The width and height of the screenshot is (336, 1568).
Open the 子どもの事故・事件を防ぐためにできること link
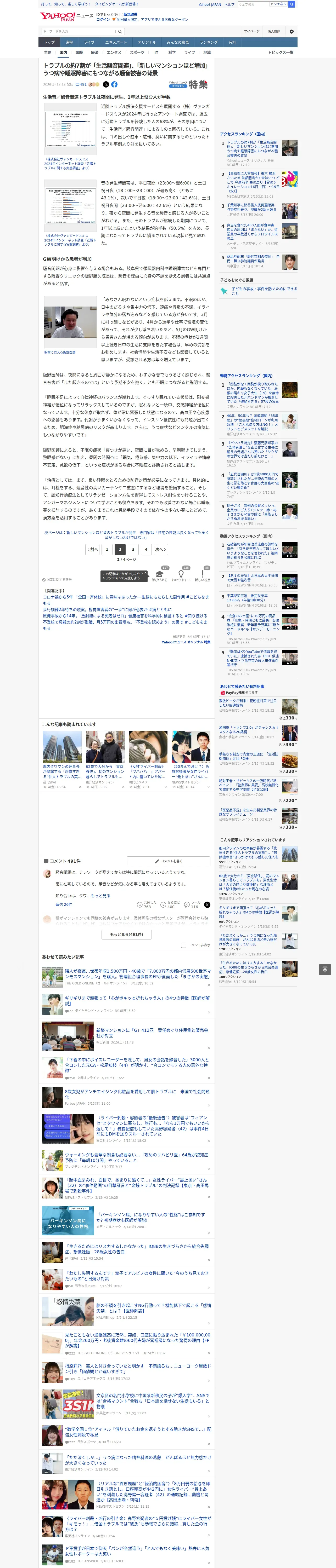pos(264,291)
